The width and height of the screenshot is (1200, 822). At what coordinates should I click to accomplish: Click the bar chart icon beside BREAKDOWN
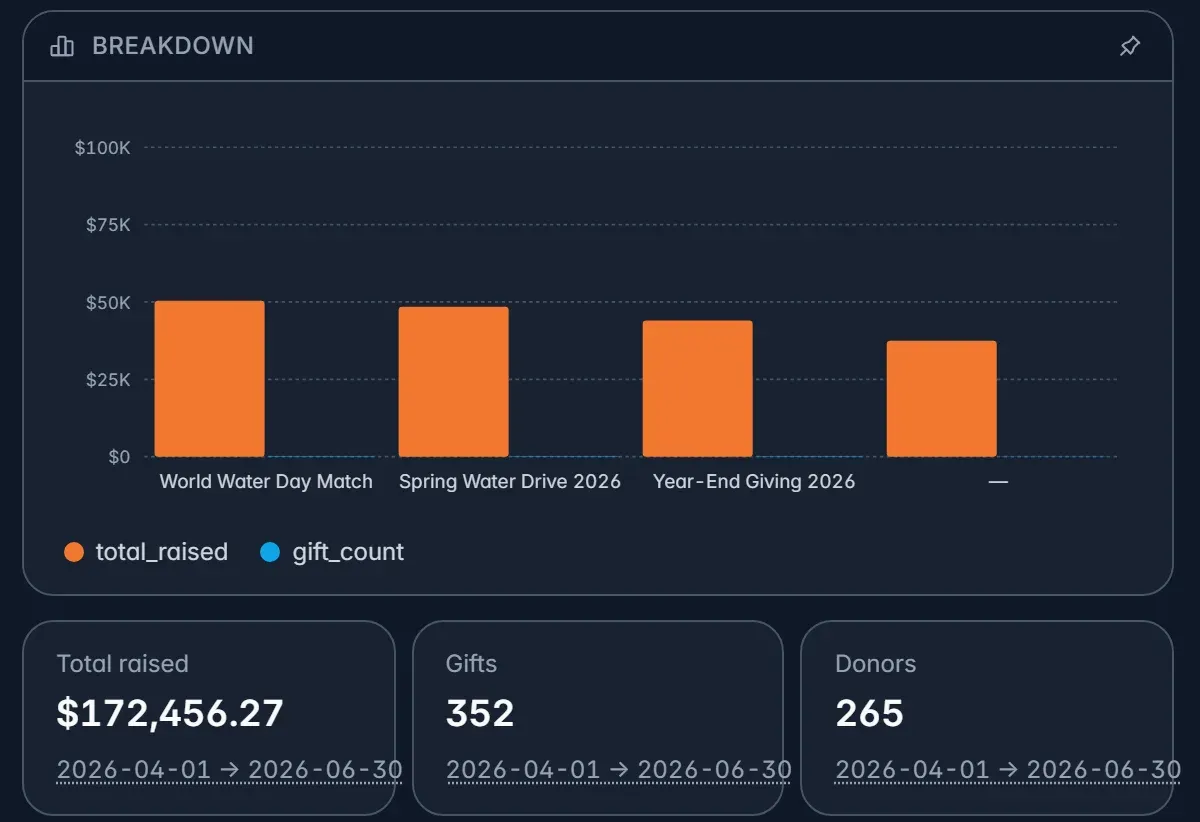(x=62, y=46)
